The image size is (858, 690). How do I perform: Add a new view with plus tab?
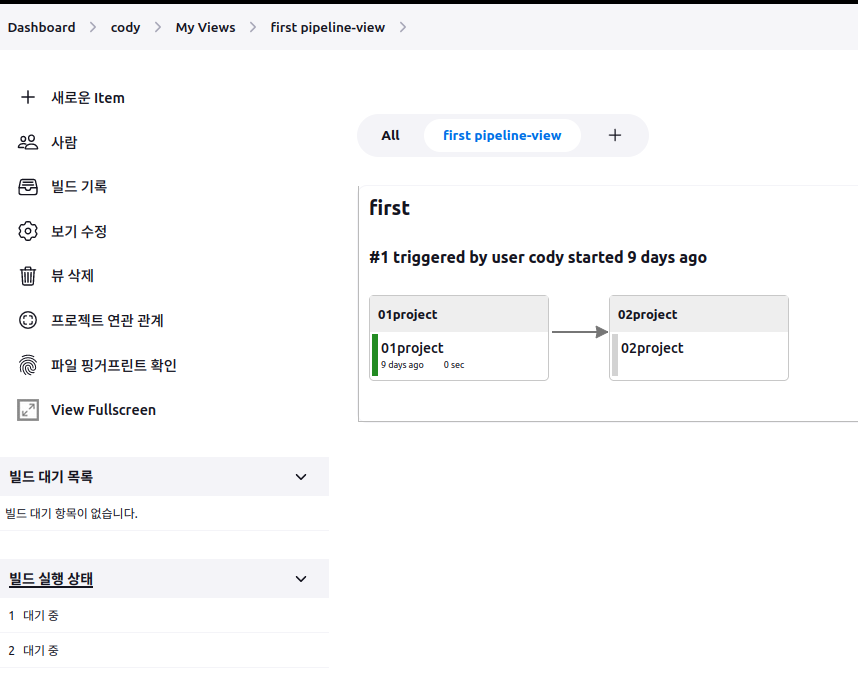click(x=615, y=135)
